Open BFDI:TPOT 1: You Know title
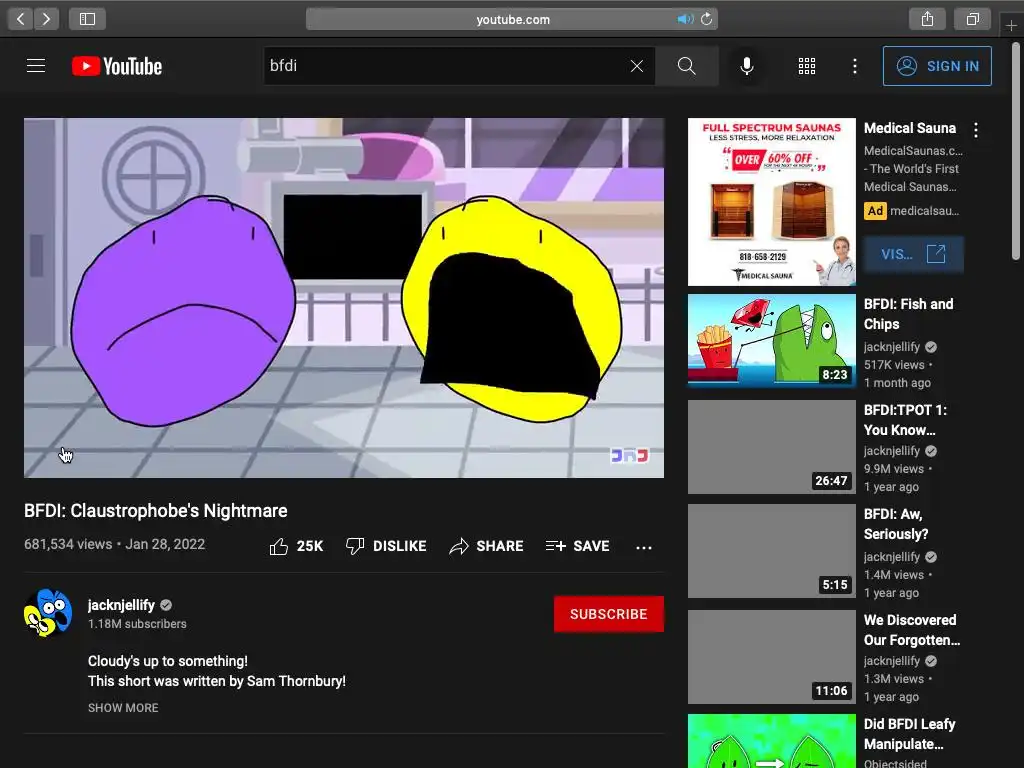Viewport: 1024px width, 768px height. (906, 420)
